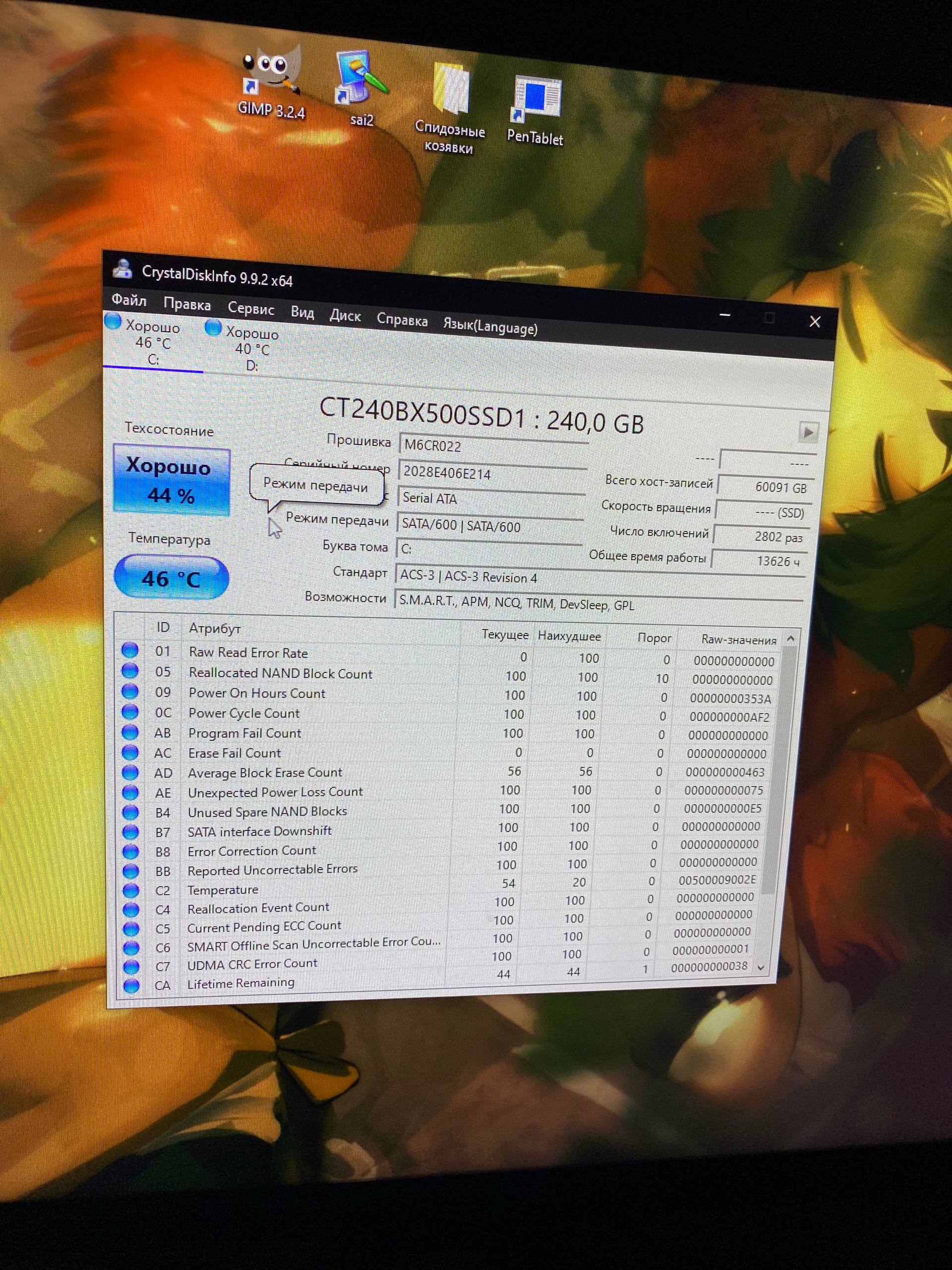Minimize the CrystalDiskInfo window
The image size is (952, 1270).
pyautogui.click(x=725, y=315)
